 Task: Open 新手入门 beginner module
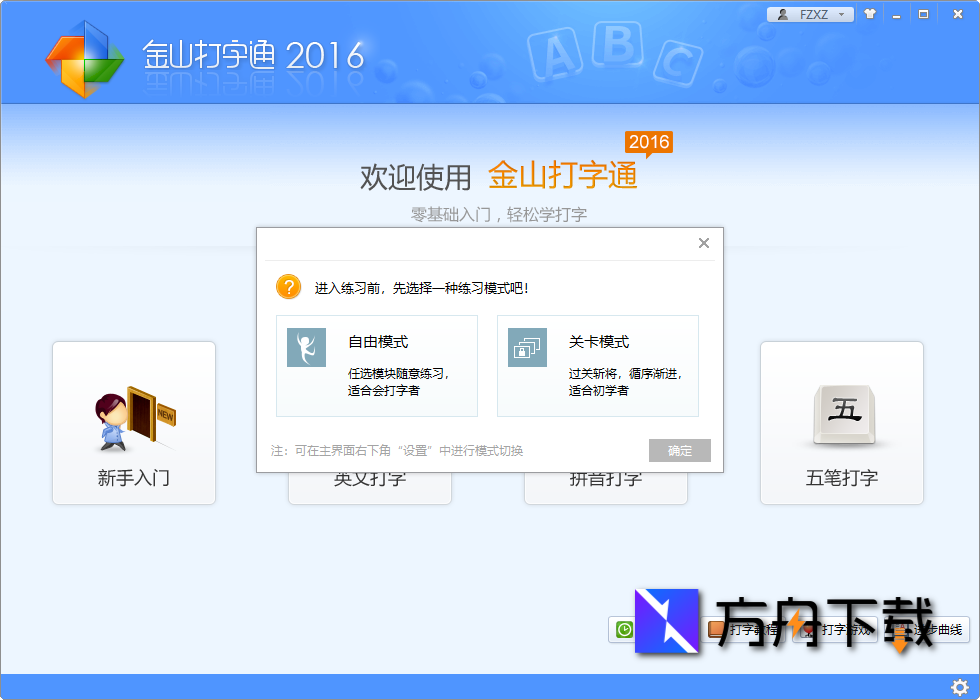point(133,422)
